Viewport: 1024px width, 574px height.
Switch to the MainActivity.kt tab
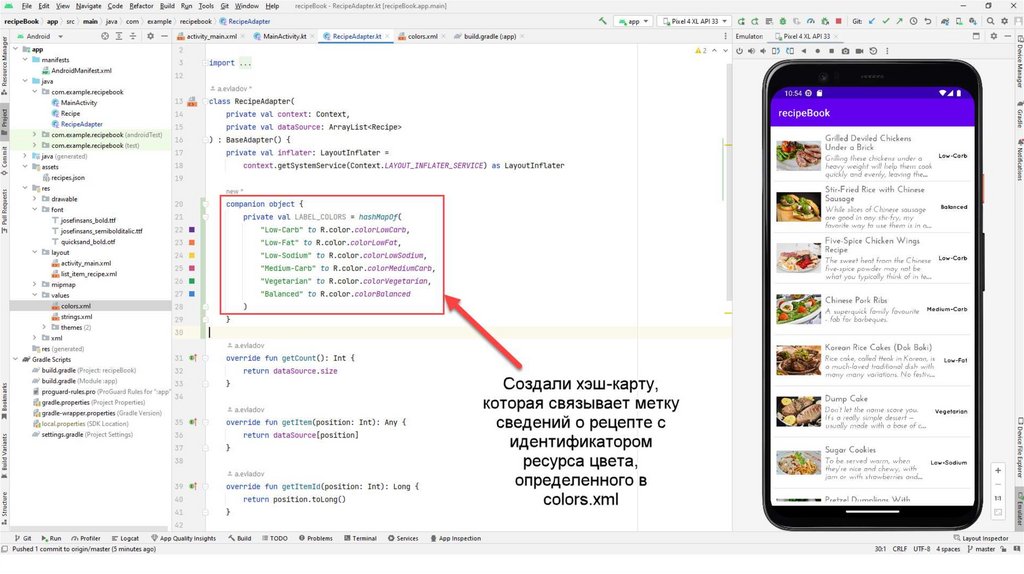pyautogui.click(x=281, y=36)
